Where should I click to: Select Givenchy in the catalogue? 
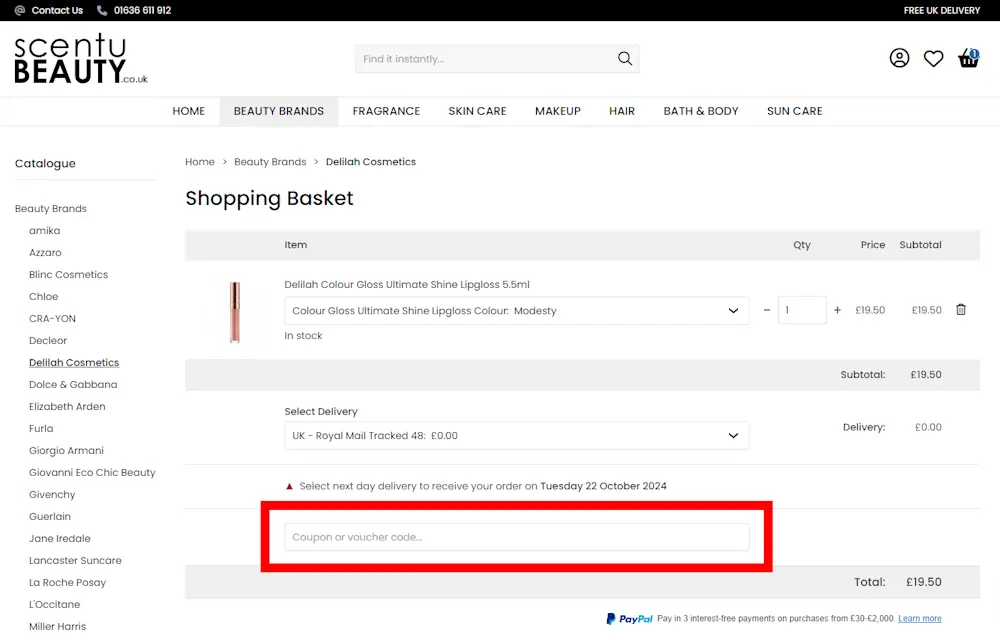(52, 495)
